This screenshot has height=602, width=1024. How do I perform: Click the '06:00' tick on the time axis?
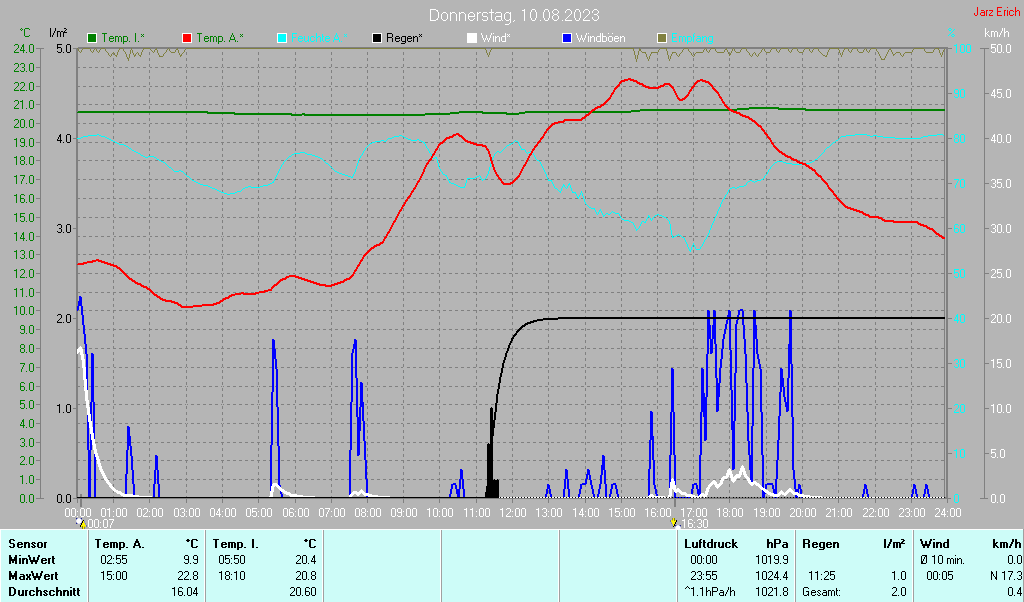click(295, 513)
